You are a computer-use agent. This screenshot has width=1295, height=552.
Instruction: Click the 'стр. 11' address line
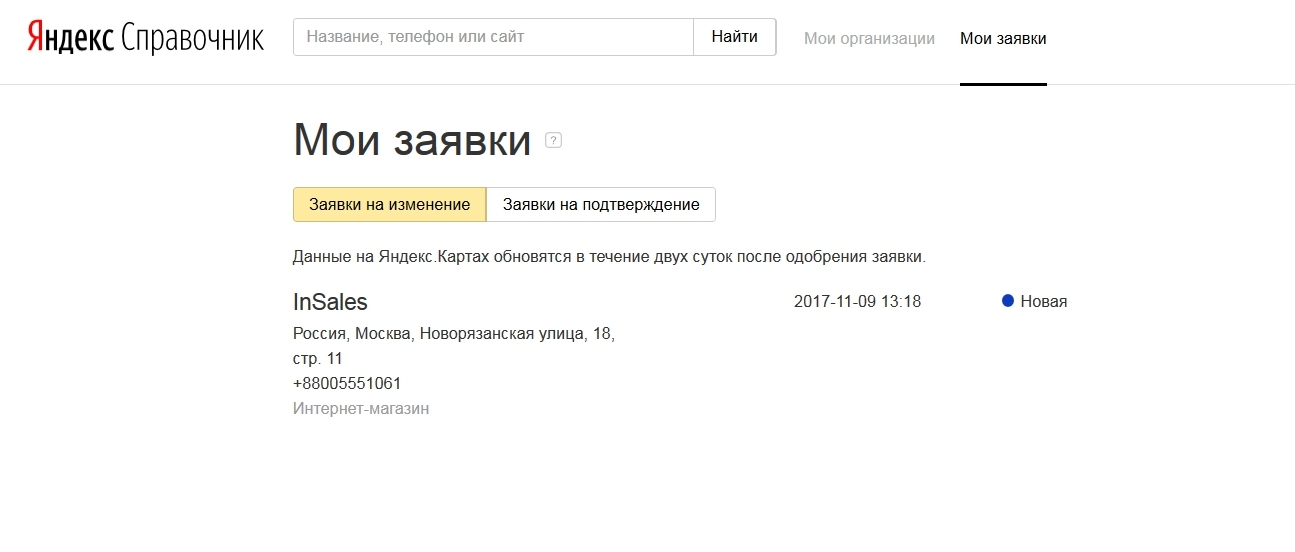pyautogui.click(x=317, y=358)
